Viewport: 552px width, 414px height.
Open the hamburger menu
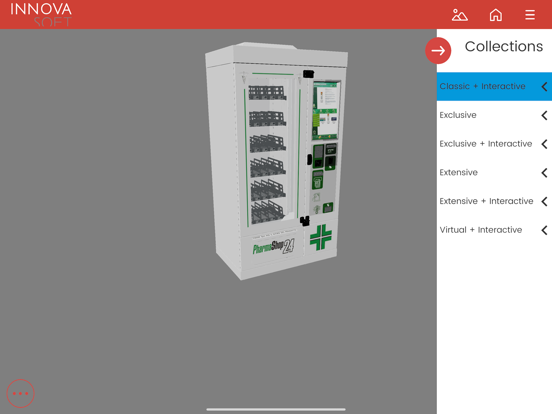click(x=530, y=15)
